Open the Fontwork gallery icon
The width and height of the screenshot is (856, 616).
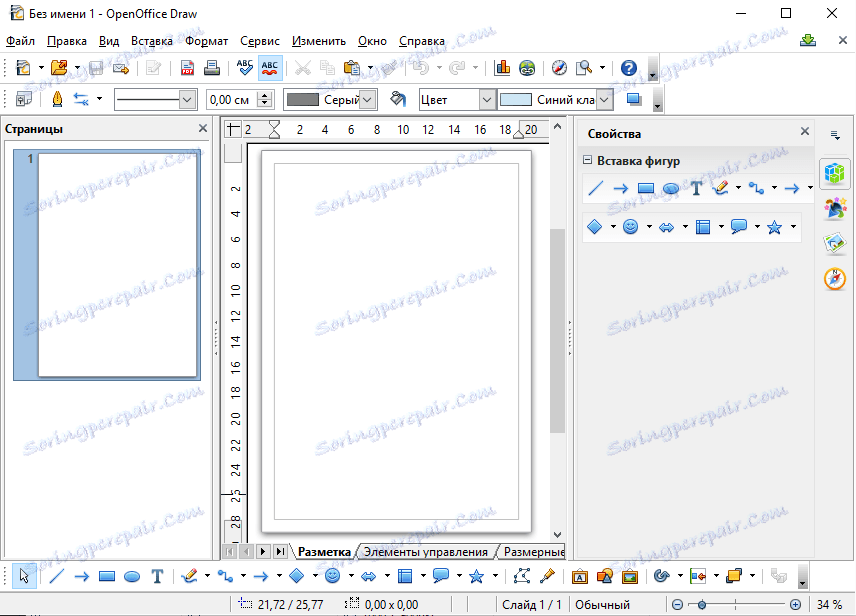click(x=580, y=576)
